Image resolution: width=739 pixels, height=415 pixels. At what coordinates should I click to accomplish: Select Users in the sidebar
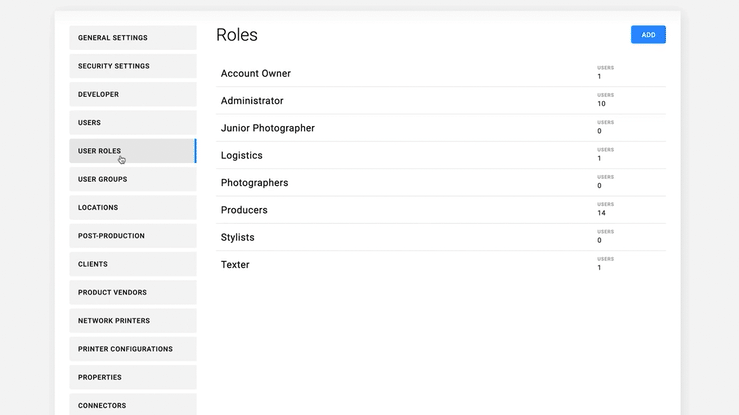[x=133, y=122]
